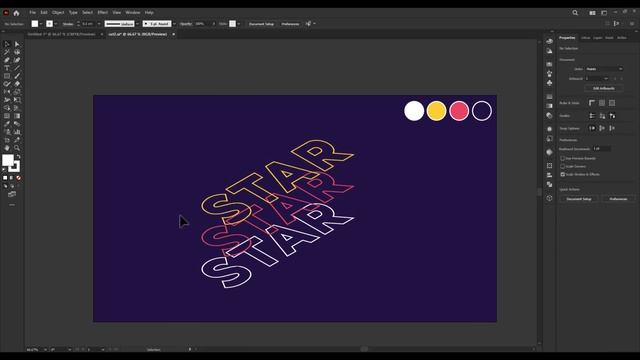This screenshot has height=360, width=640.
Task: Click Document Setup in Quick Actions
Action: click(x=579, y=199)
